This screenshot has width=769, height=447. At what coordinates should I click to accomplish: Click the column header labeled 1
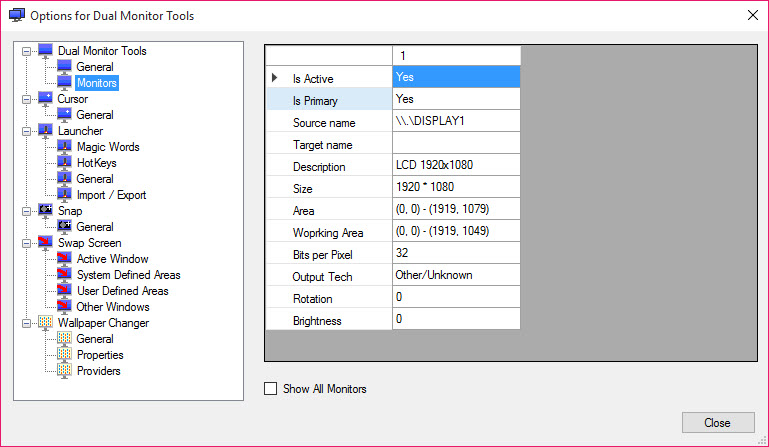click(x=456, y=55)
